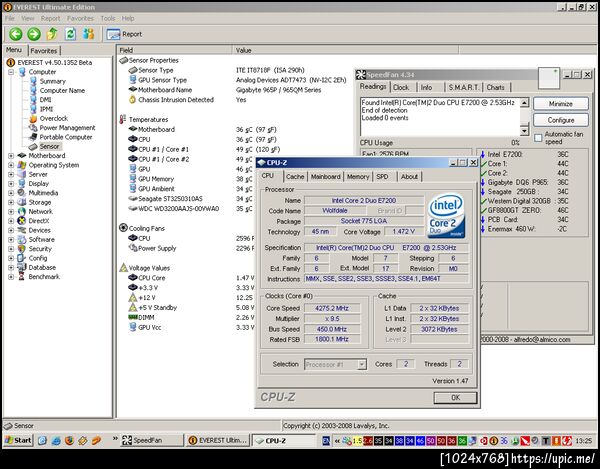600x469 pixels.
Task: Enable Automatic fan speed checkbox
Action: tap(540, 137)
